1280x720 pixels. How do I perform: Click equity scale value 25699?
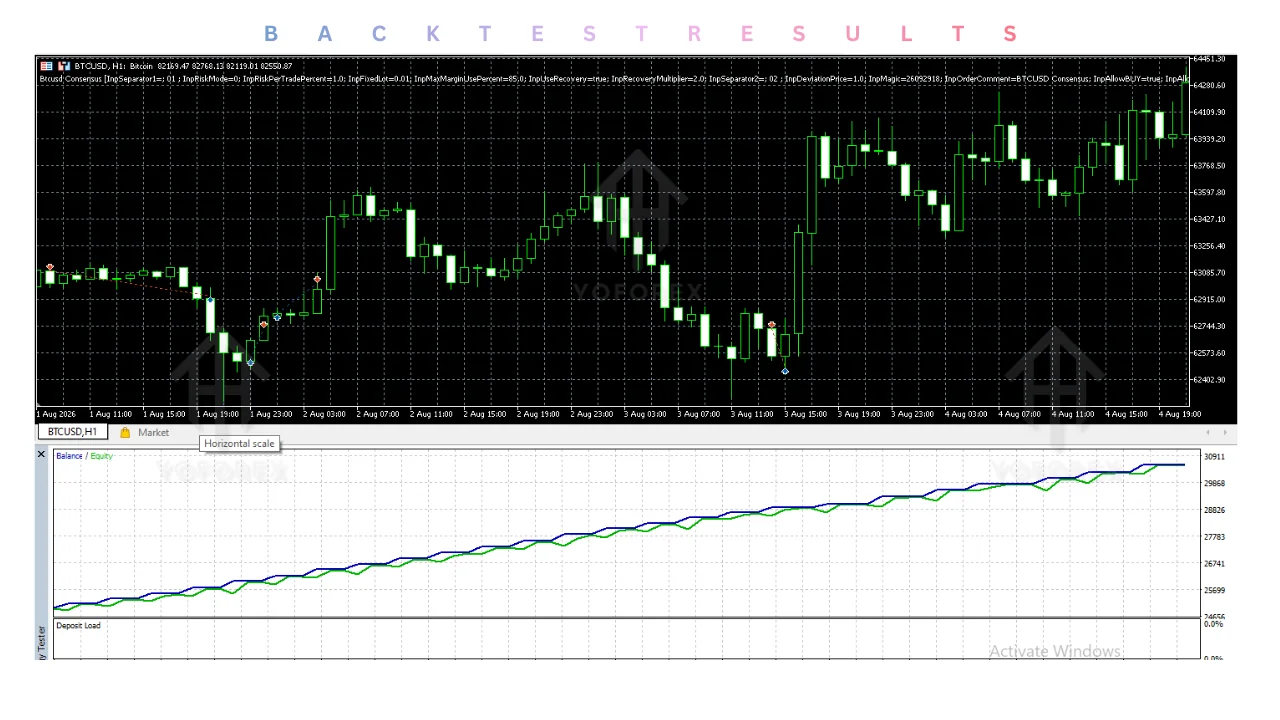1216,590
